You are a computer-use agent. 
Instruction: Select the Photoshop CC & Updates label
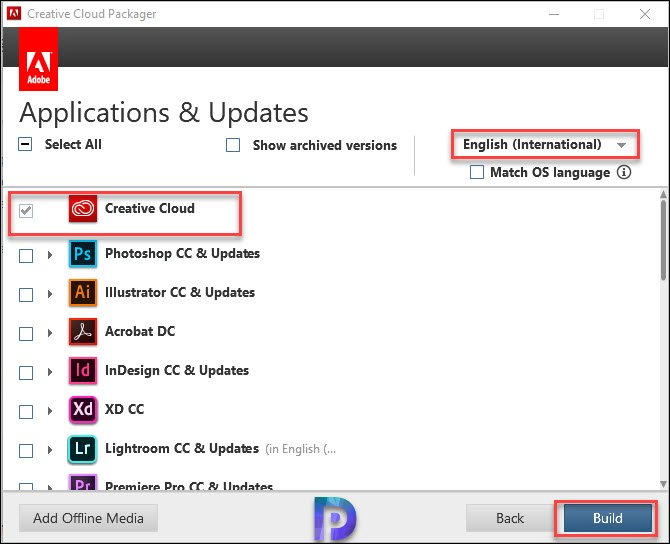click(182, 253)
